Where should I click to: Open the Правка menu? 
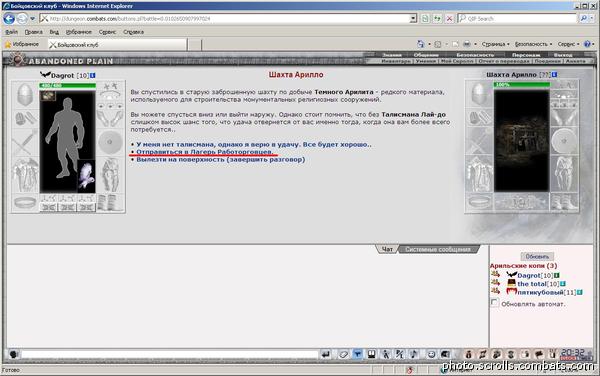pyautogui.click(x=33, y=32)
